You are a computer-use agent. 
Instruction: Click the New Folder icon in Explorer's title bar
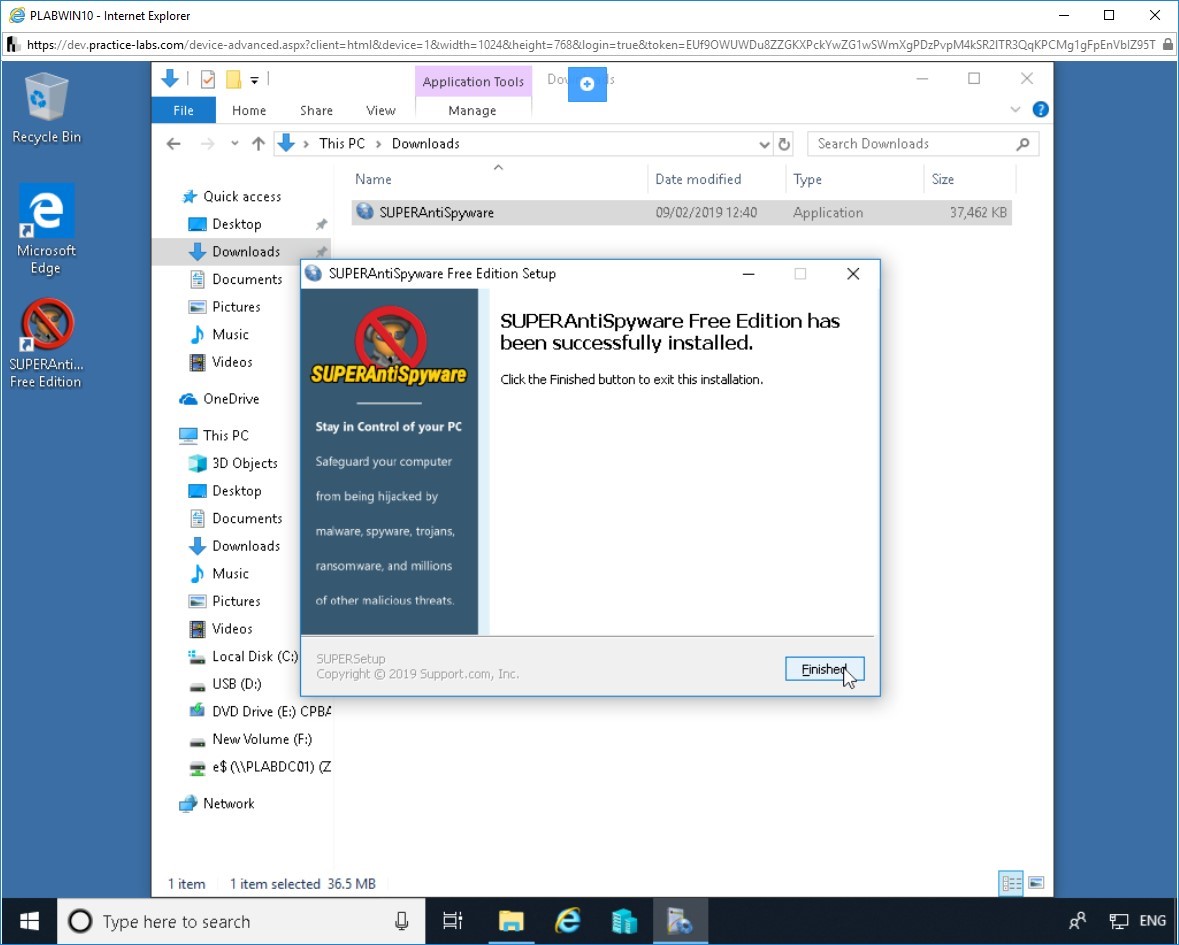(x=234, y=79)
